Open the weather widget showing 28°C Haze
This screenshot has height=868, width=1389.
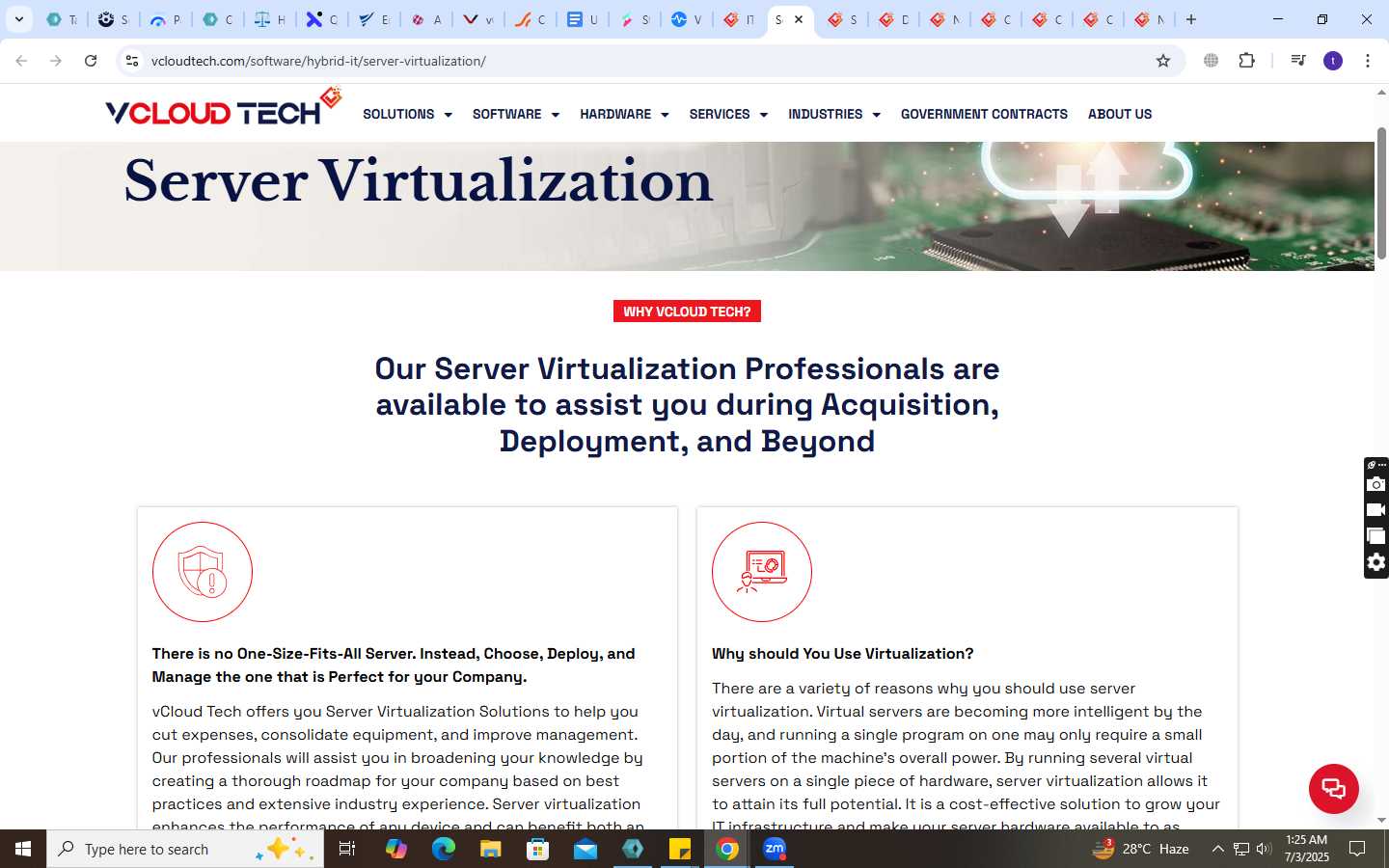click(x=1140, y=849)
